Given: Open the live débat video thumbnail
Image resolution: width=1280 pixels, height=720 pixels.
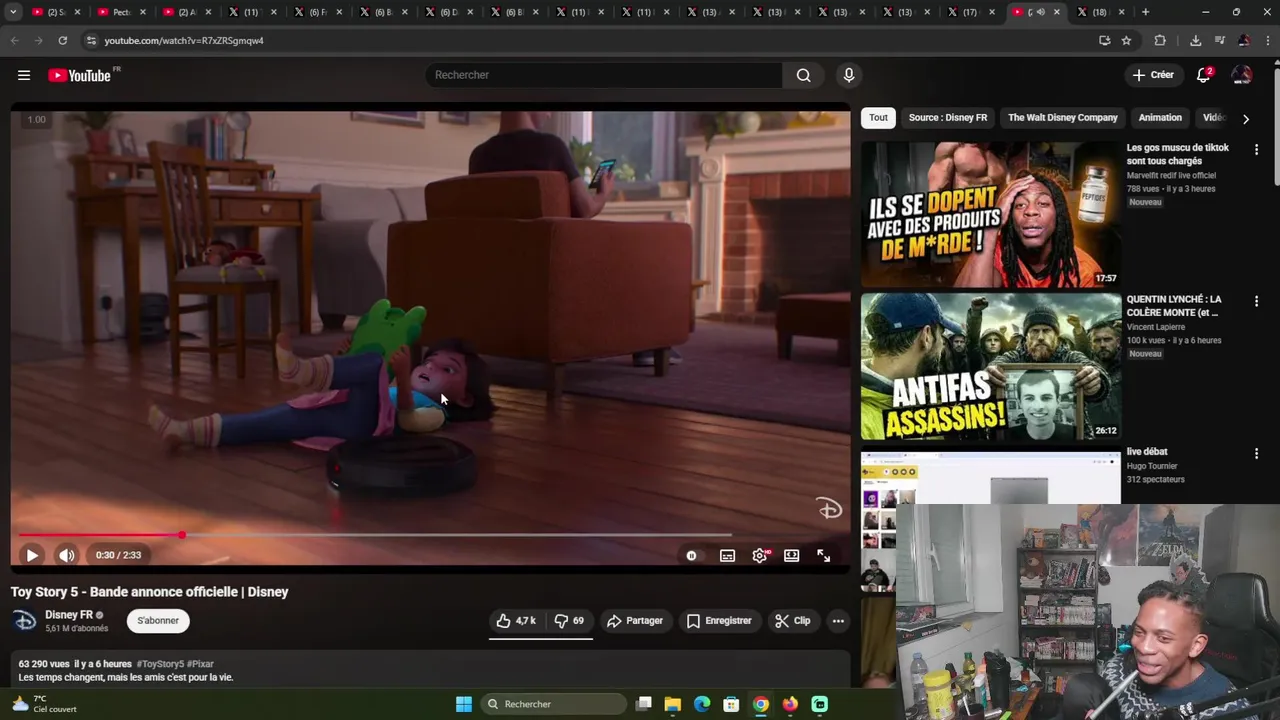Looking at the screenshot, I should point(991,478).
